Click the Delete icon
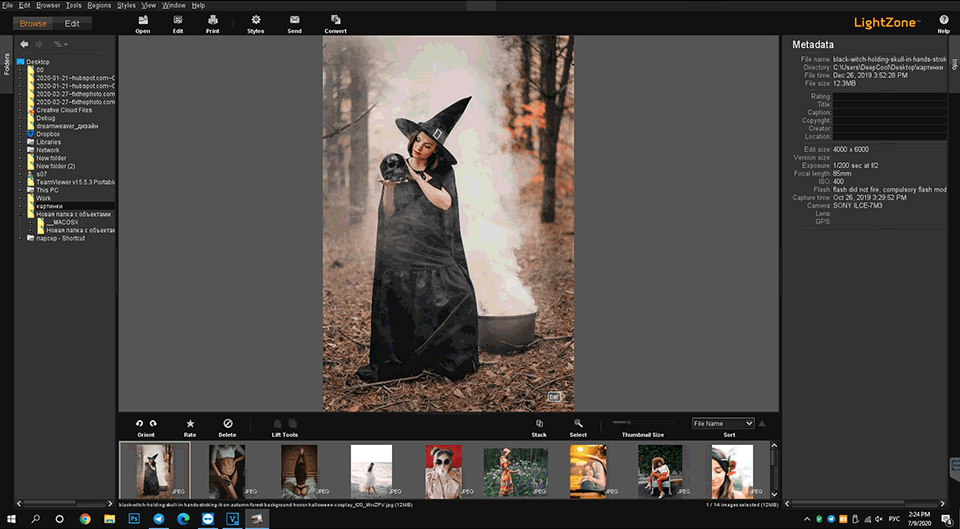The image size is (960, 529). (227, 423)
